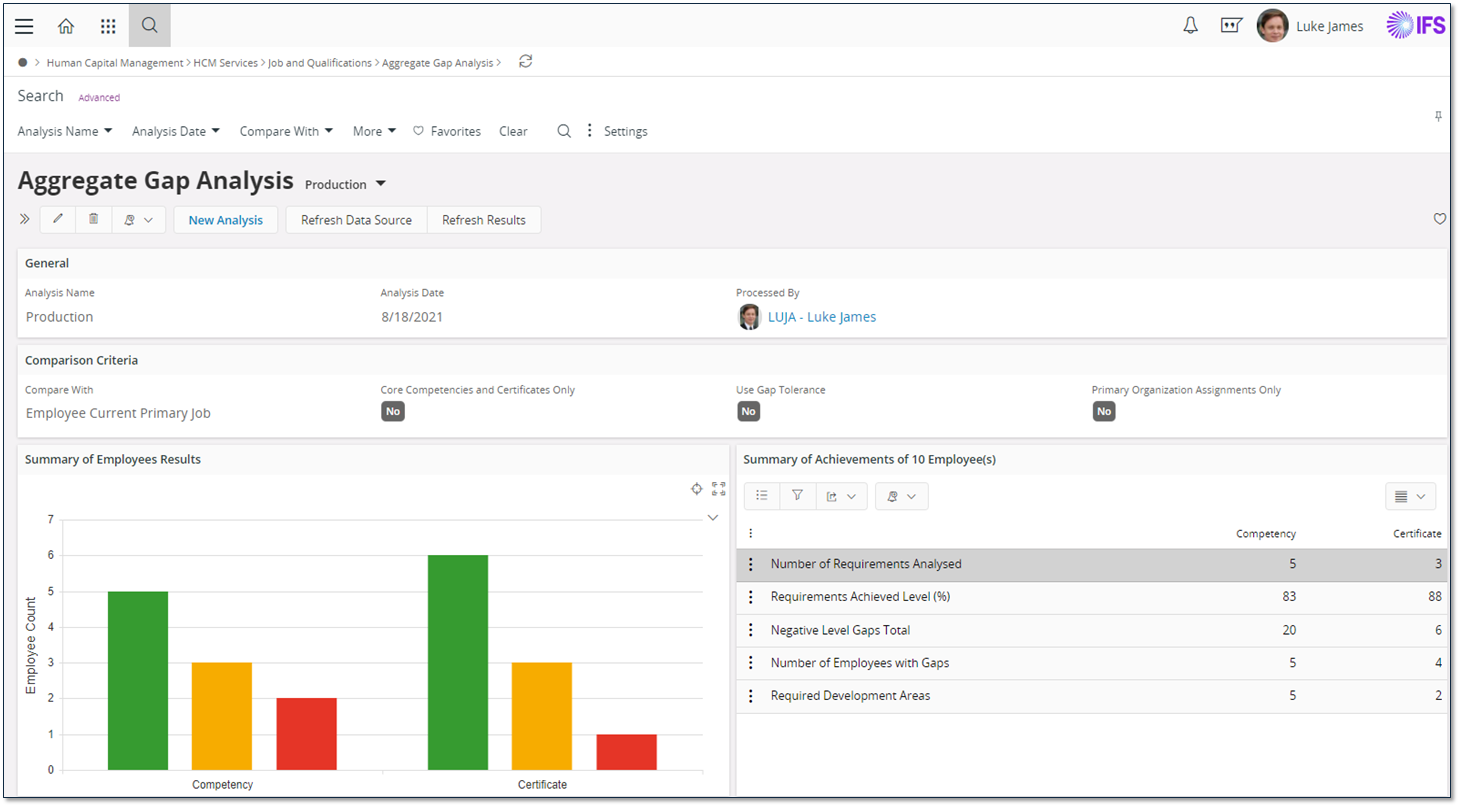Viewport: 1460px width, 807px height.
Task: Click the green Certificate bar in chart
Action: [458, 662]
